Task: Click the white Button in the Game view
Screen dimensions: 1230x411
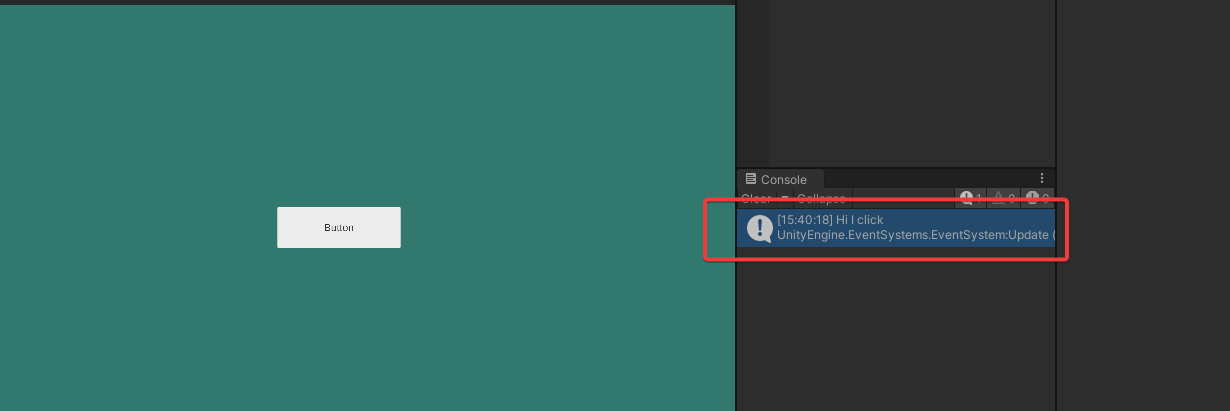Action: pos(338,227)
